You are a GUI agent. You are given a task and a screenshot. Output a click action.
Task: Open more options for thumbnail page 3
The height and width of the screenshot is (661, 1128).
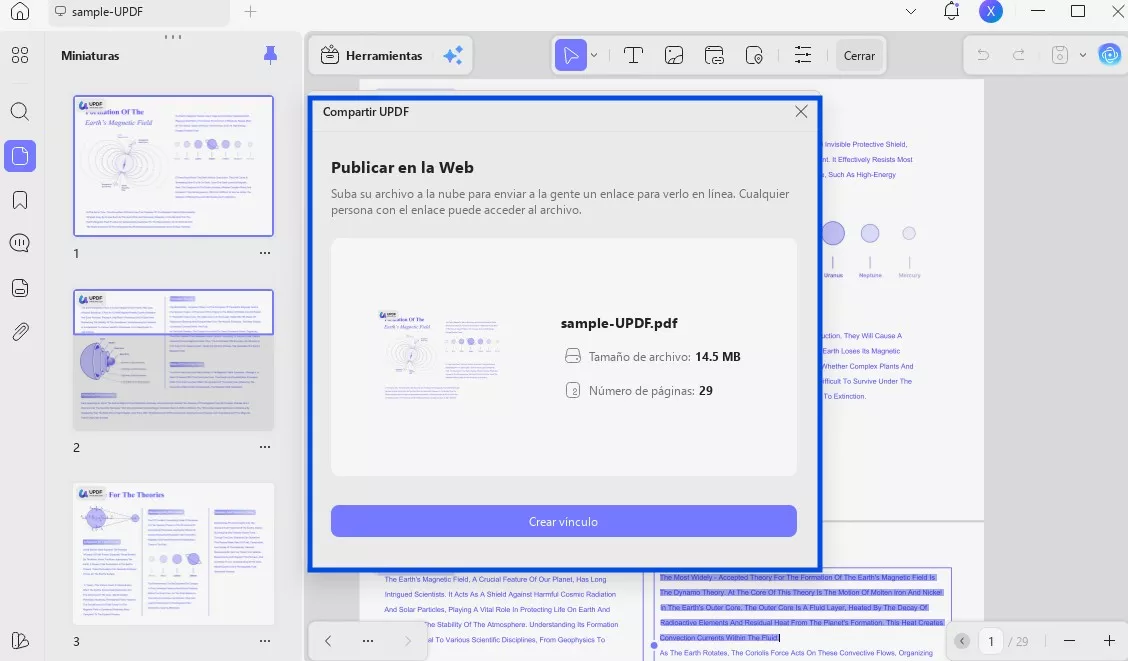pyautogui.click(x=265, y=641)
